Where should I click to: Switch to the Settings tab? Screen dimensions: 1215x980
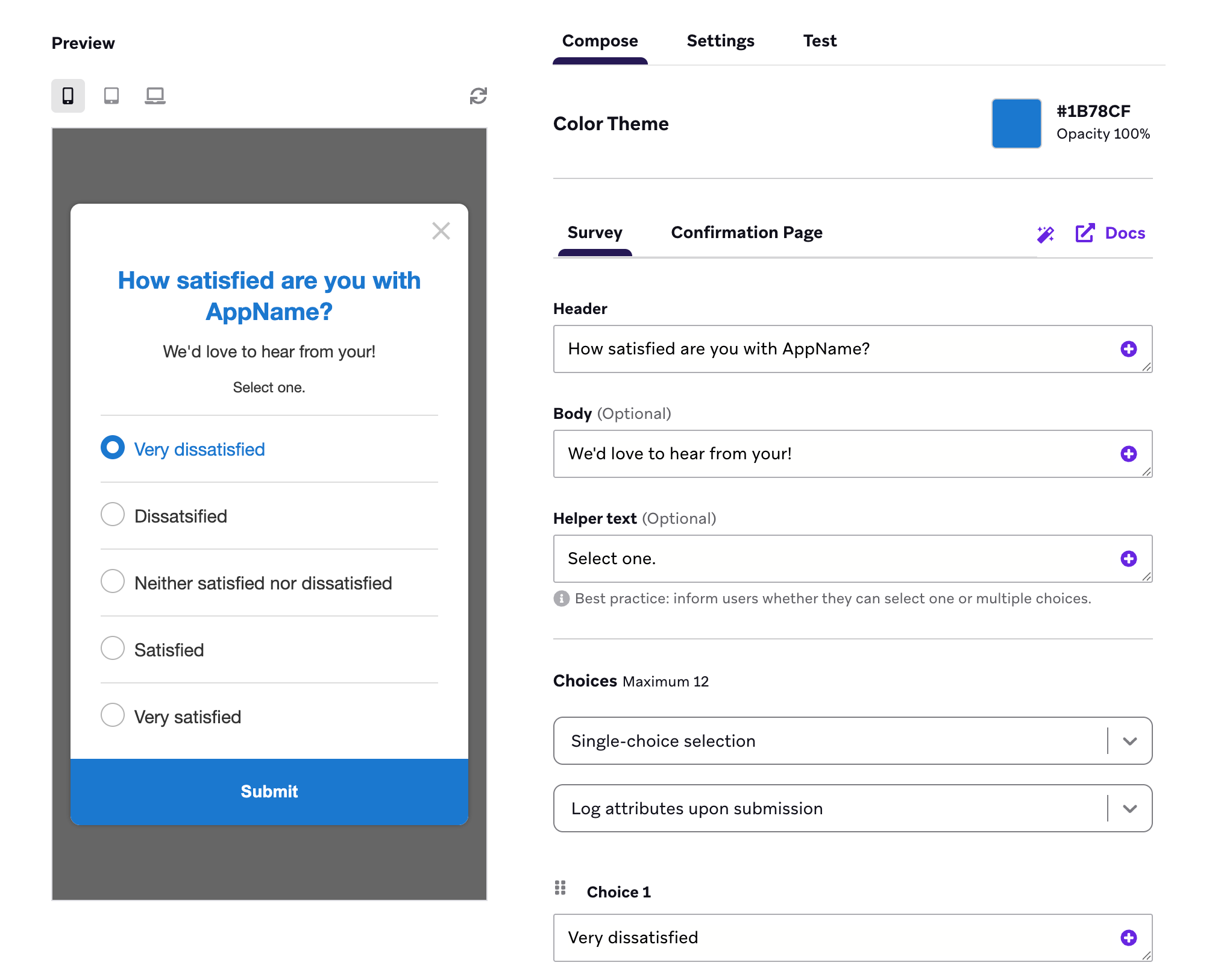(x=720, y=41)
